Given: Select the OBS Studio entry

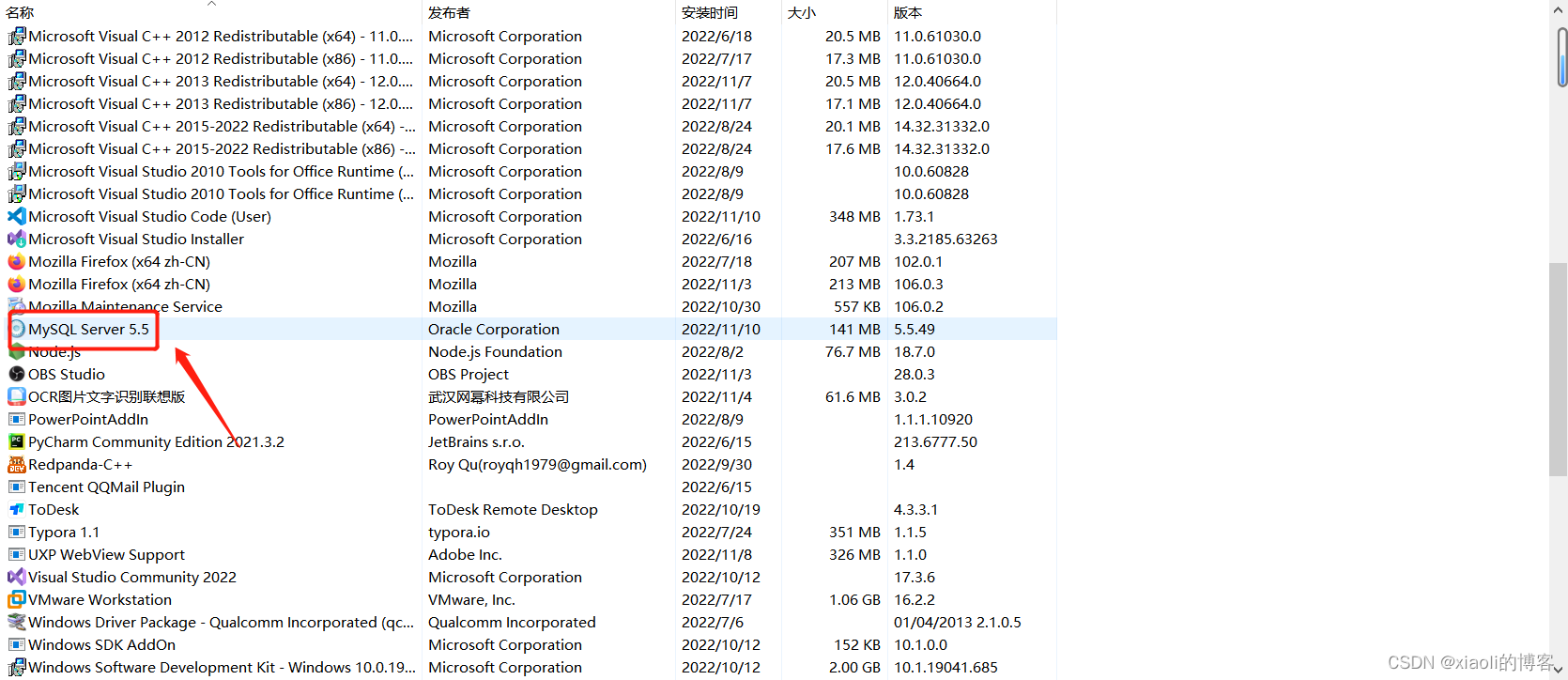Looking at the screenshot, I should (x=530, y=375).
